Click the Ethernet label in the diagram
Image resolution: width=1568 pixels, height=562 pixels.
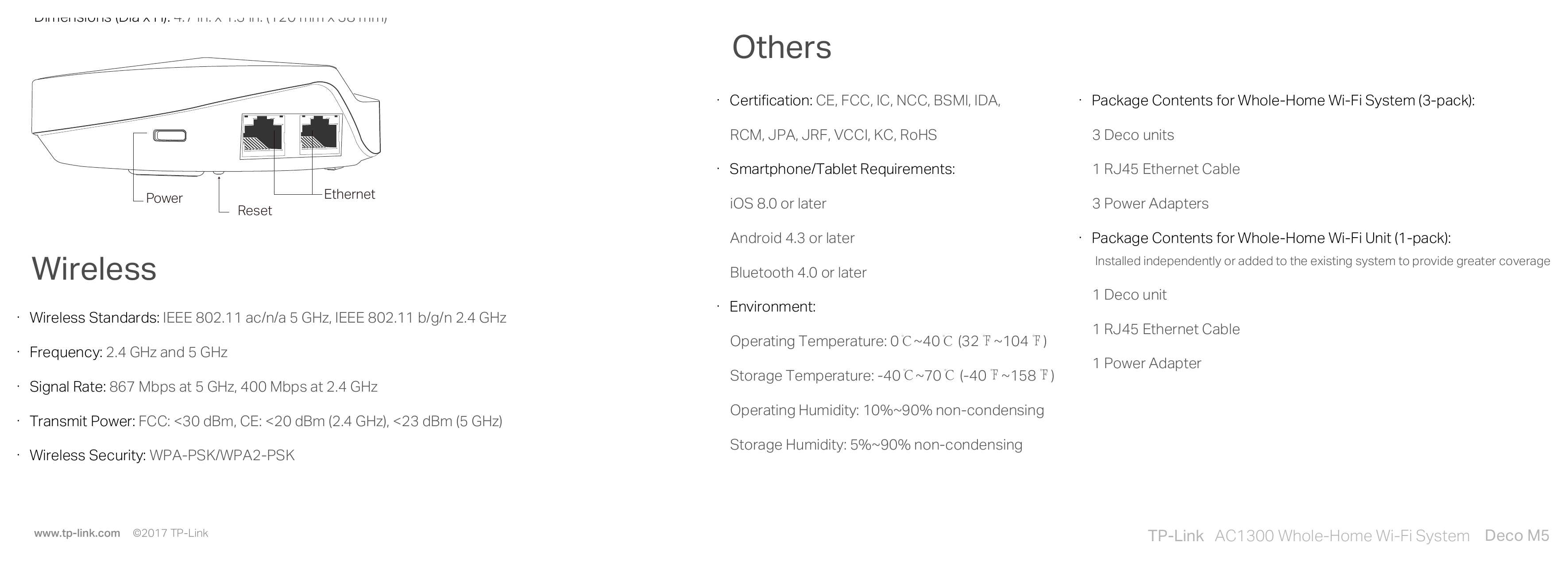coord(349,194)
